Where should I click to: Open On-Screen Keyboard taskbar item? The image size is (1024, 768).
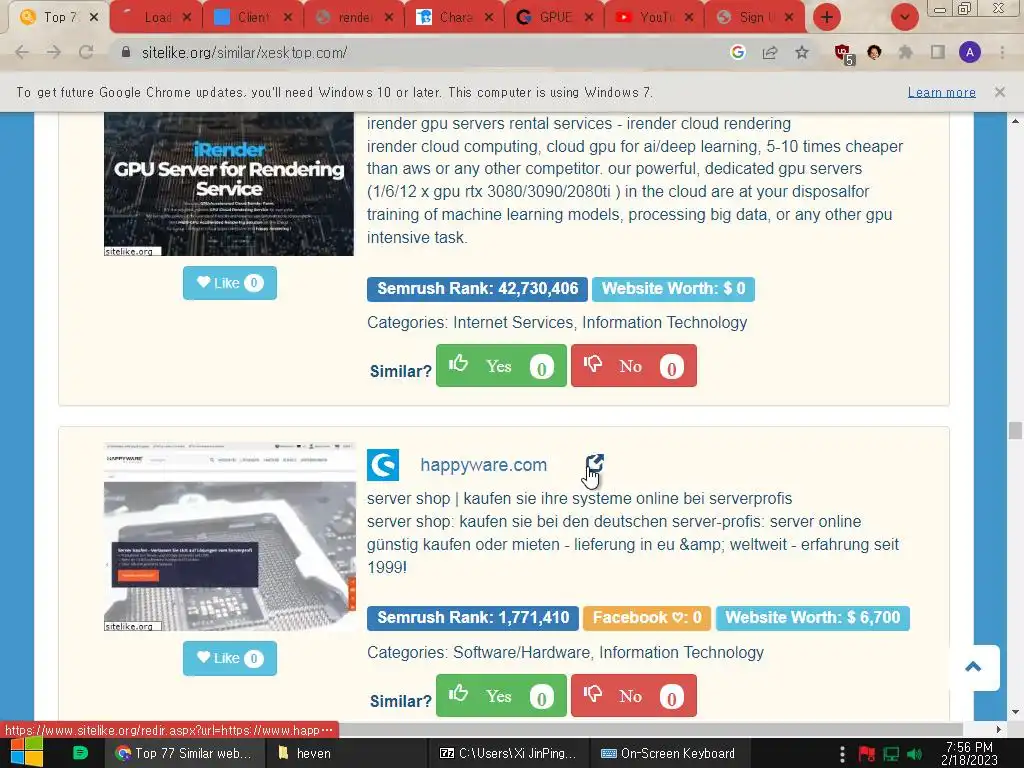point(668,753)
